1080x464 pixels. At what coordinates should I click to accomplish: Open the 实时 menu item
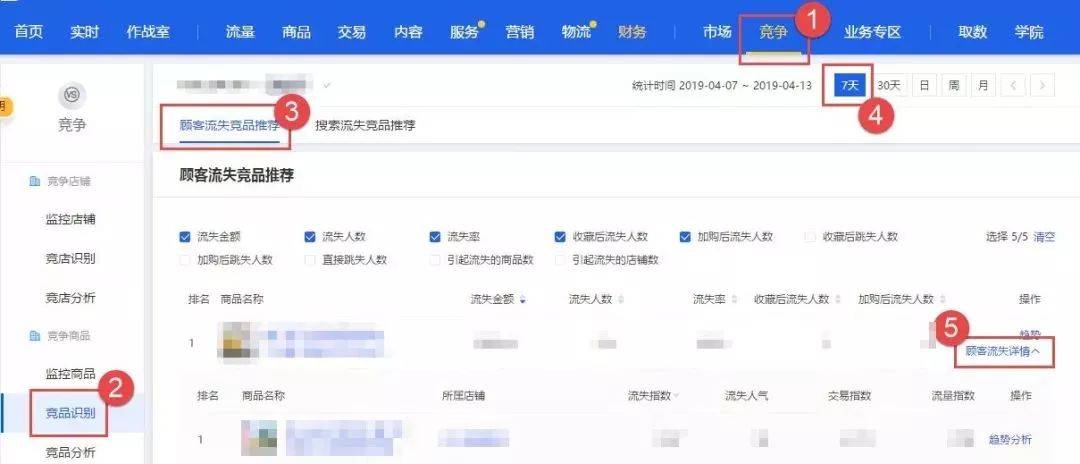pos(84,32)
